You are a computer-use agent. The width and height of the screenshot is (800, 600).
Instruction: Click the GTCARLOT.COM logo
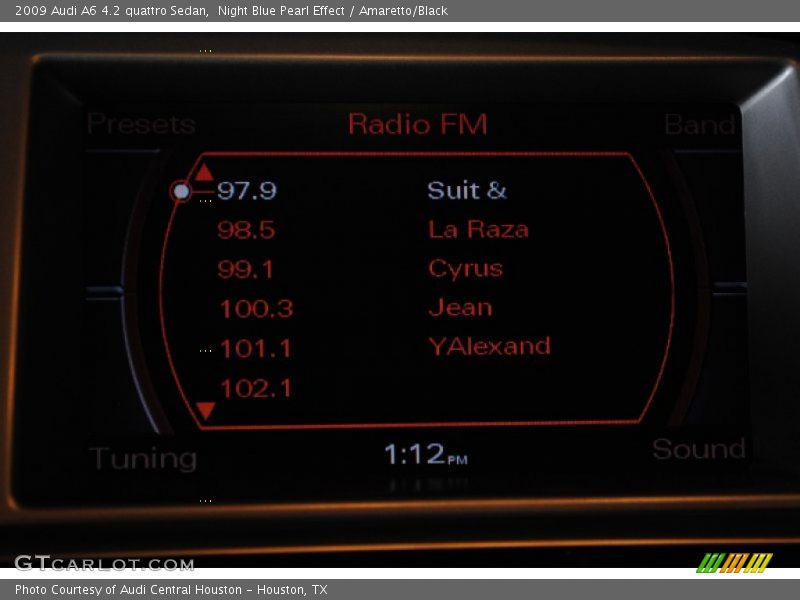pyautogui.click(x=105, y=563)
